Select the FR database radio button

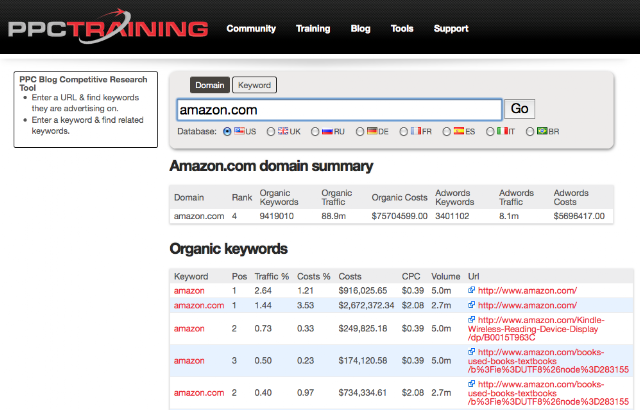404,131
